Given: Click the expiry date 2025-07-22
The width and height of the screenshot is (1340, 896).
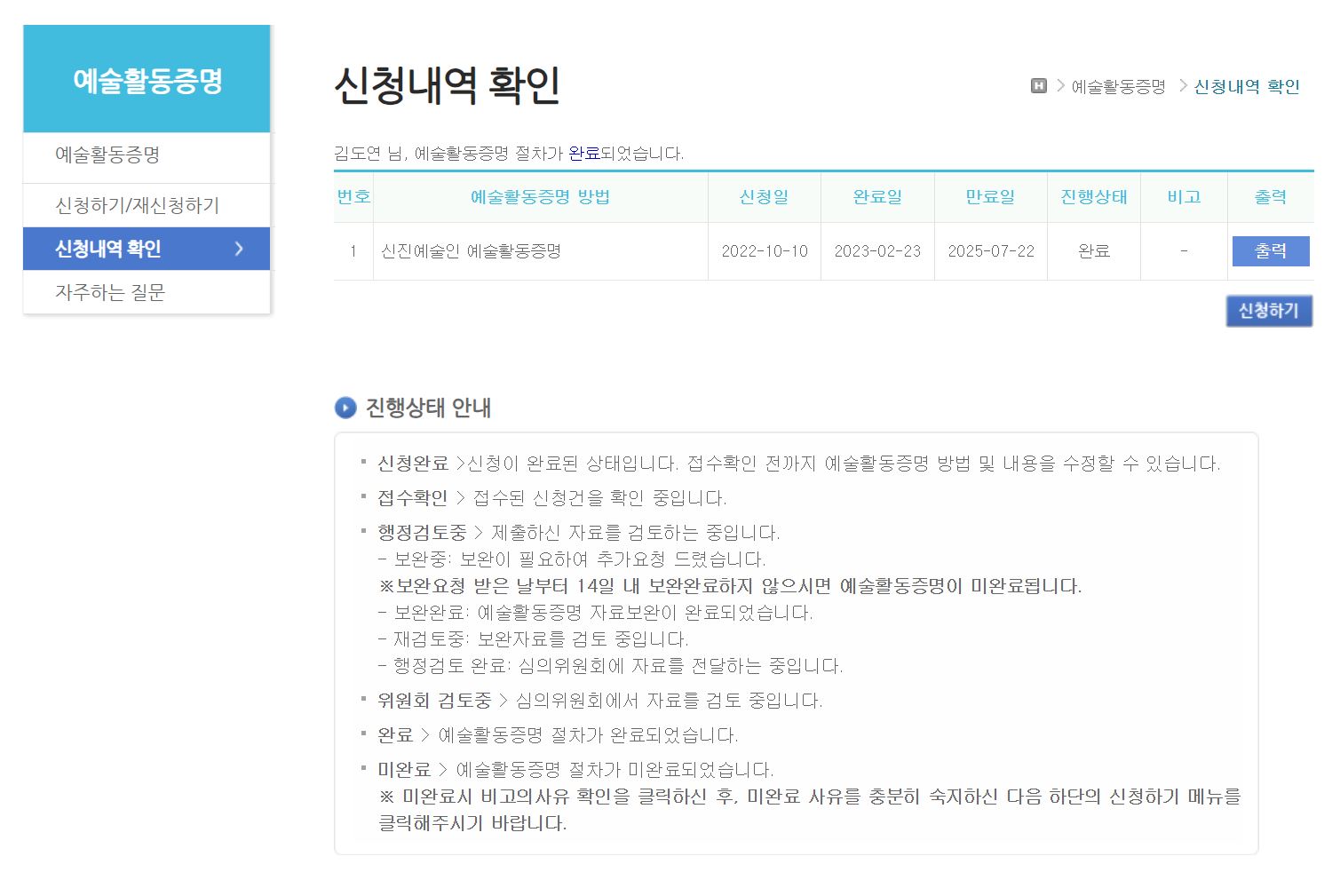Looking at the screenshot, I should click(991, 251).
